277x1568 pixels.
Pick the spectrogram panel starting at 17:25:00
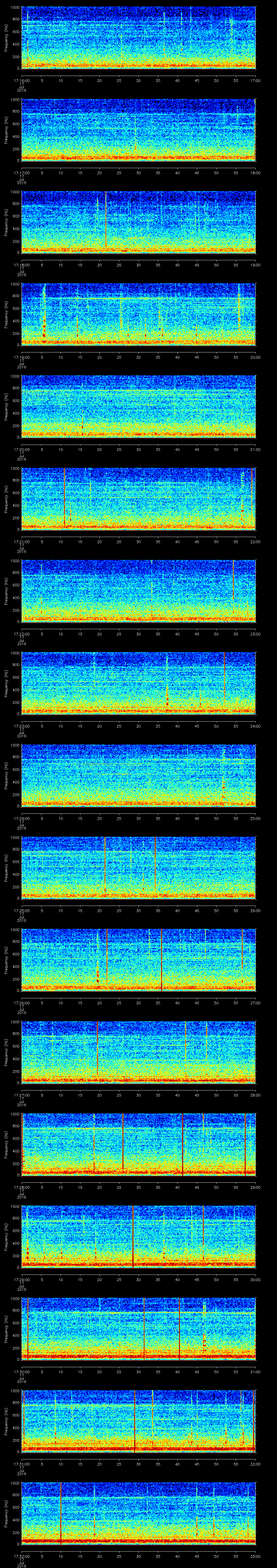pos(138,868)
